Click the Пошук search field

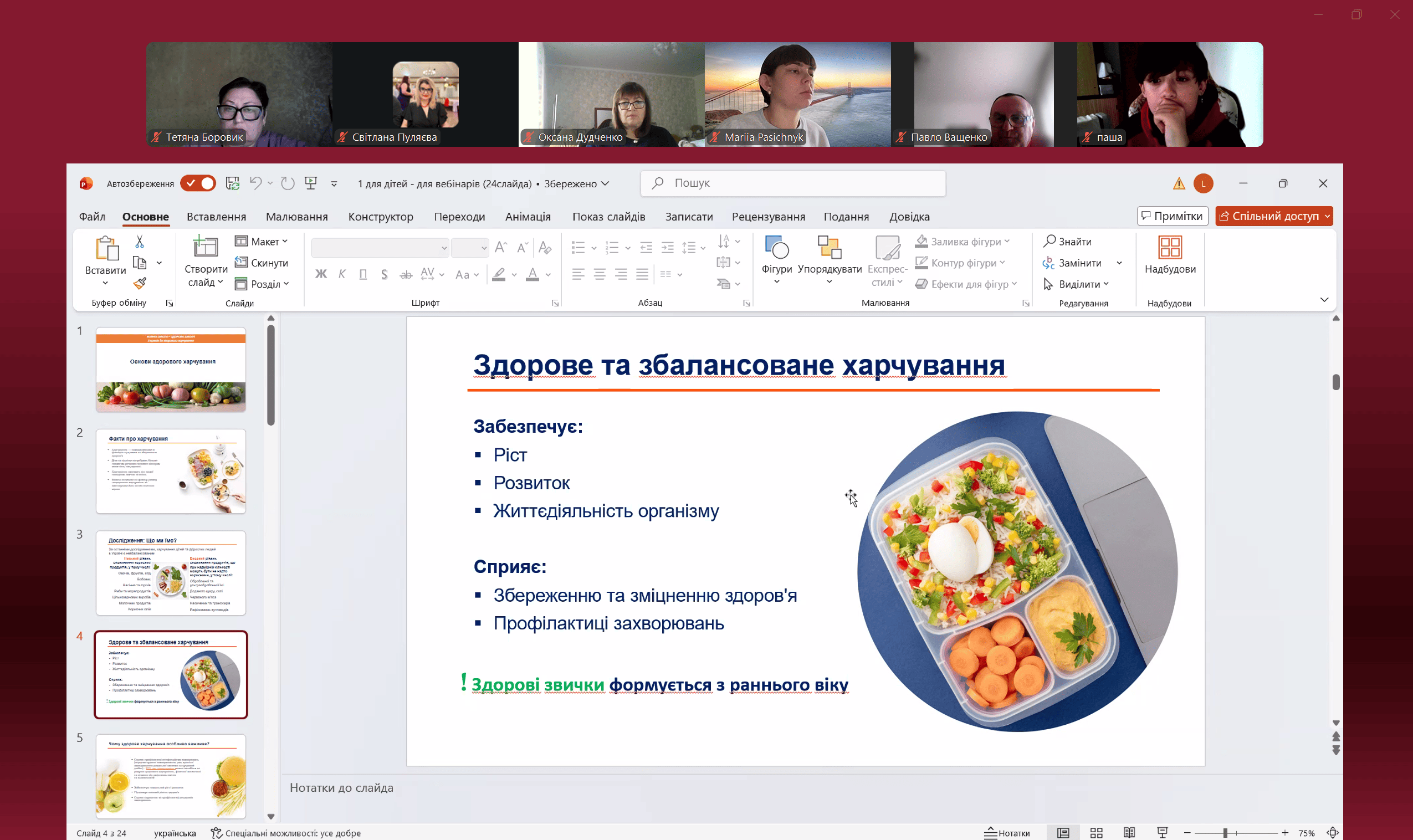tap(793, 183)
